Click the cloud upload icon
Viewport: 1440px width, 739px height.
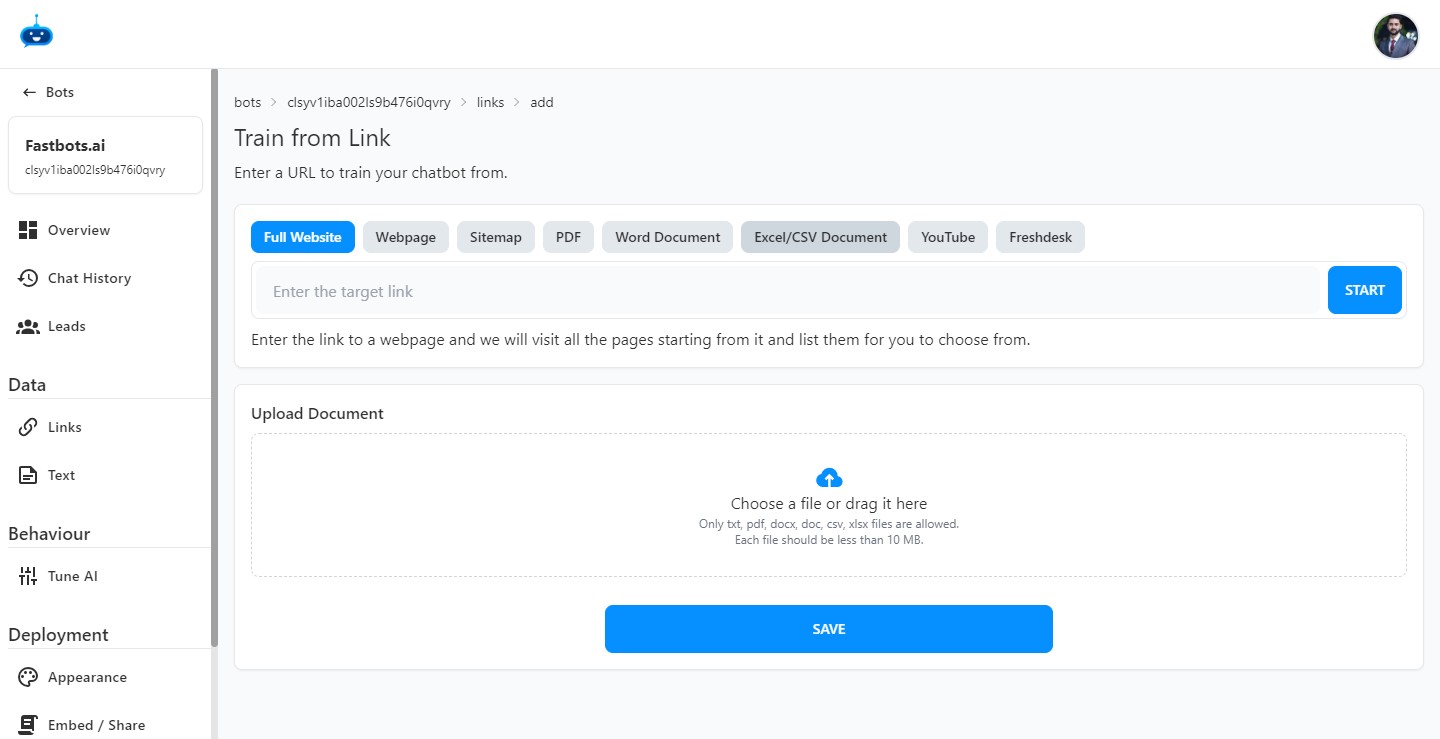[x=829, y=478]
